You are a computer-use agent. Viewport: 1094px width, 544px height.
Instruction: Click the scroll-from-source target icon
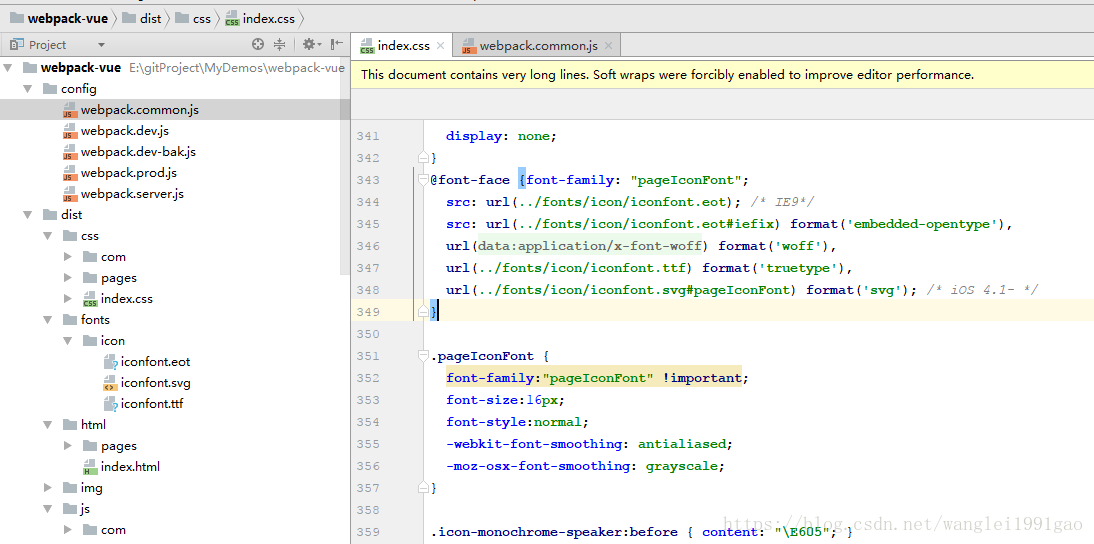[258, 45]
